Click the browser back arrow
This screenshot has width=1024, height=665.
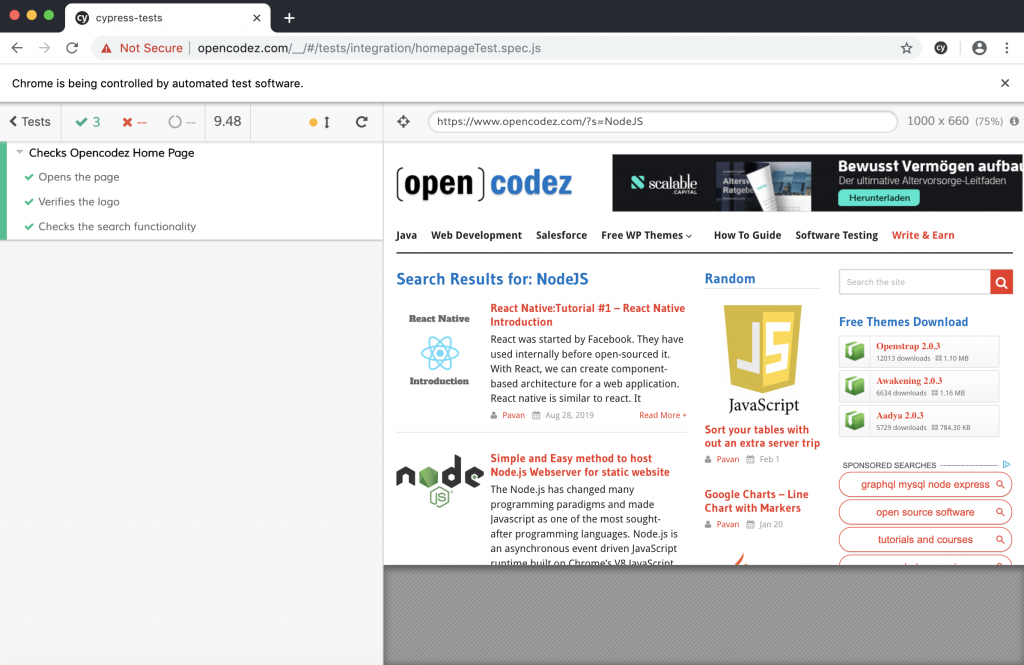pyautogui.click(x=17, y=48)
